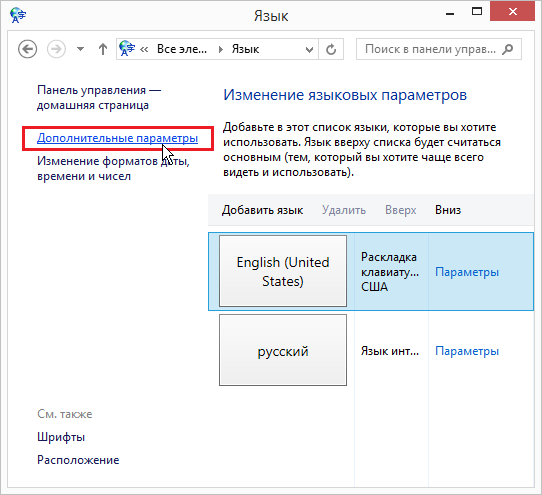This screenshot has width=542, height=495.
Task: Open the "Шрифты" link
Action: 61,437
